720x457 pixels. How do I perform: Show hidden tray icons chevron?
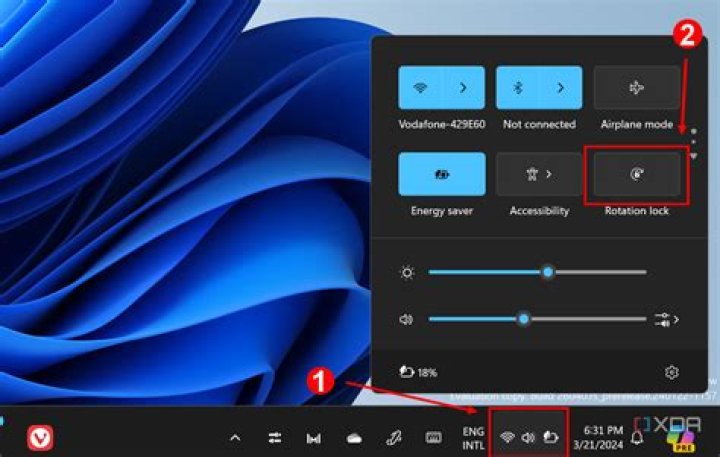[235, 438]
